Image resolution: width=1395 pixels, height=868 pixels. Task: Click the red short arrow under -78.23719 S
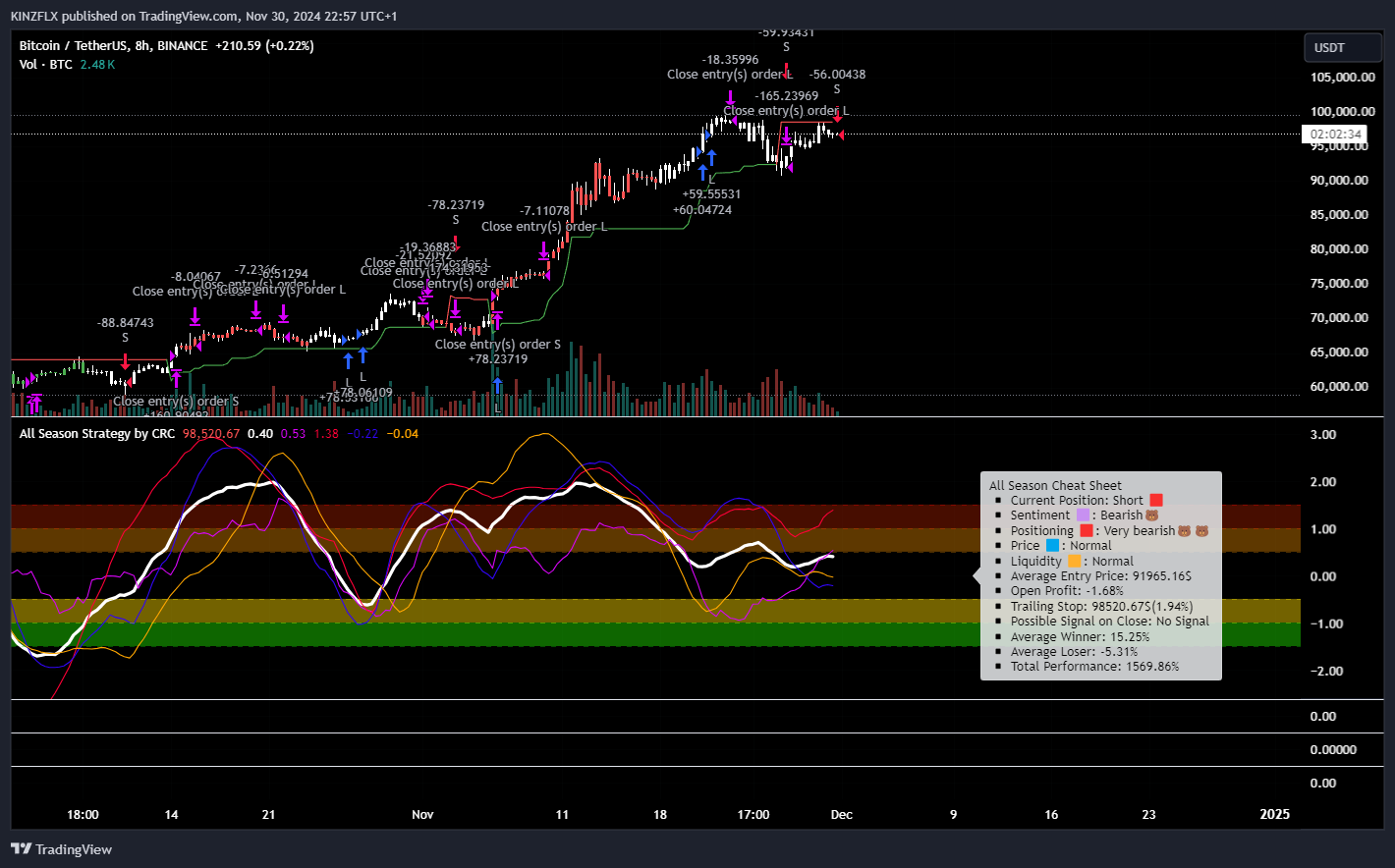(x=456, y=241)
